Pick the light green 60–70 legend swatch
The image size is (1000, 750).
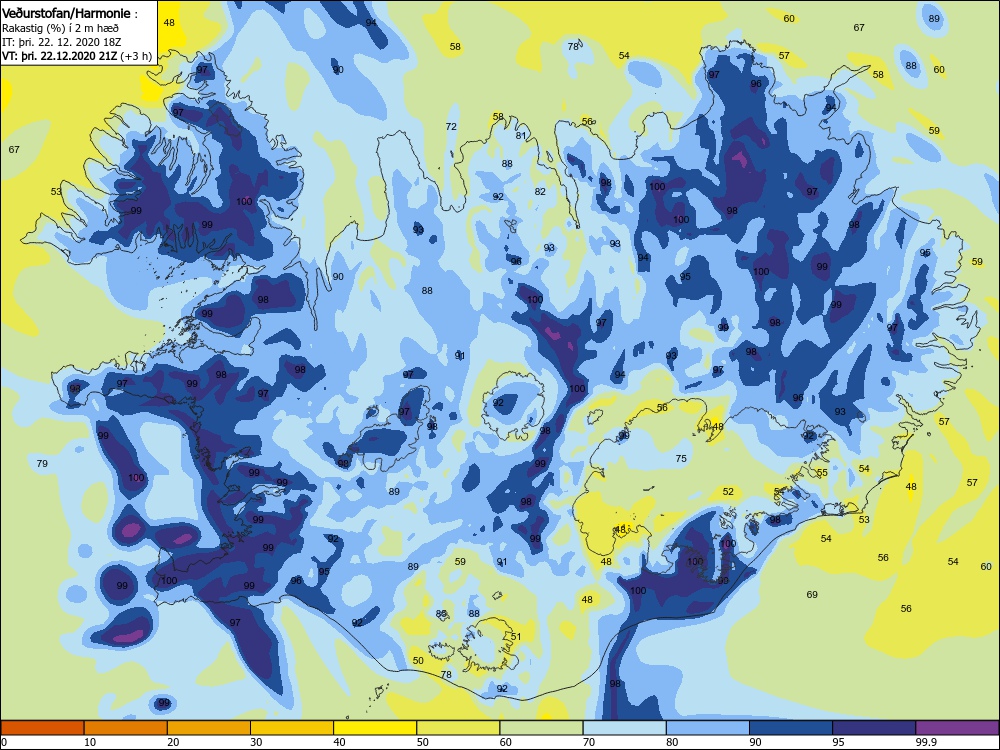(541, 728)
